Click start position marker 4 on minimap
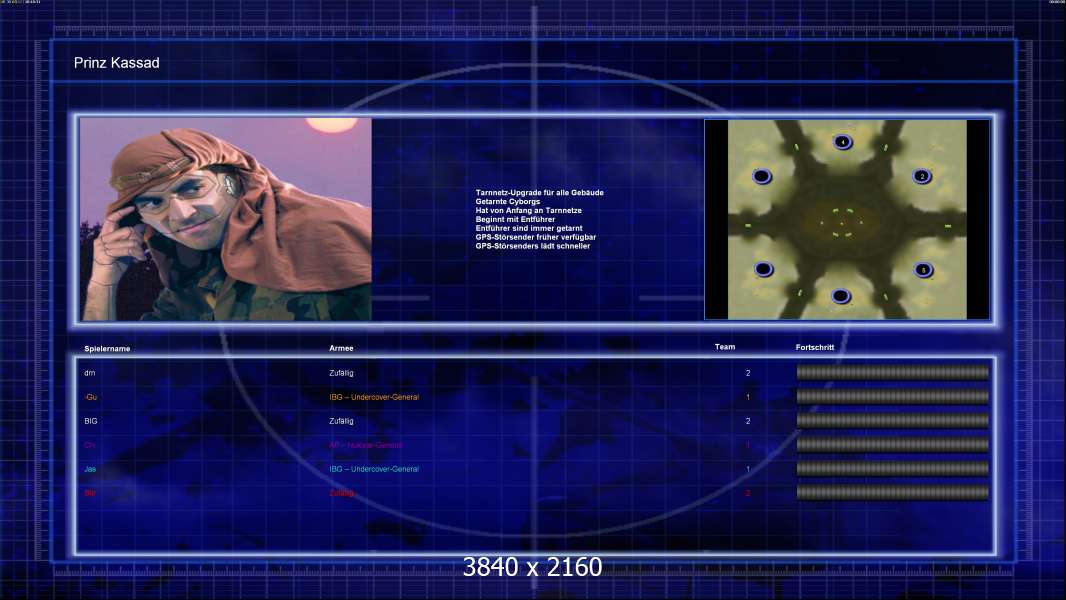The width and height of the screenshot is (1066, 600). [842, 142]
